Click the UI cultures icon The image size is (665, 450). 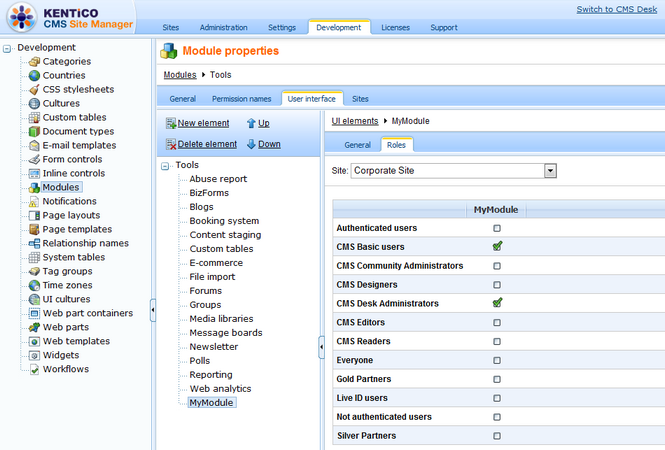pos(34,299)
